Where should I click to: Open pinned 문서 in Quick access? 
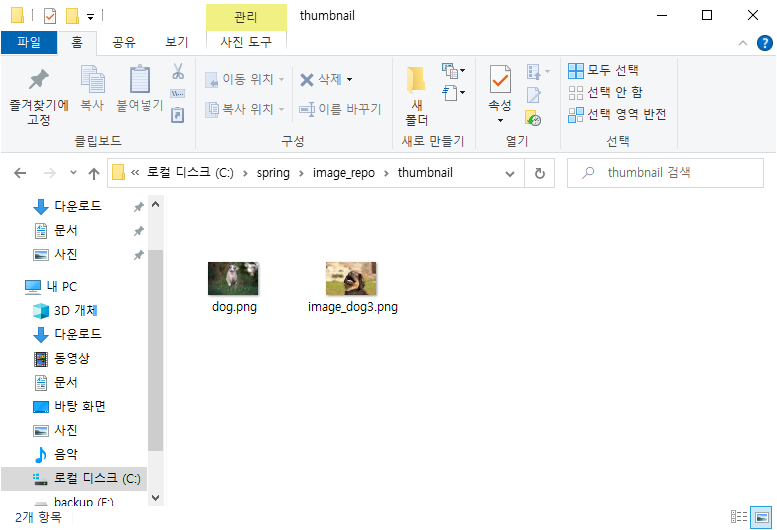[65, 230]
